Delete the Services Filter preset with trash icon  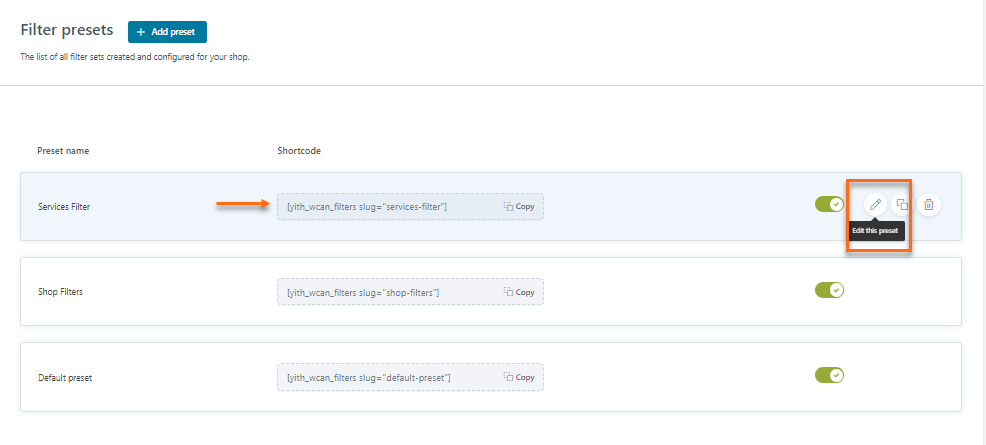[x=928, y=205]
